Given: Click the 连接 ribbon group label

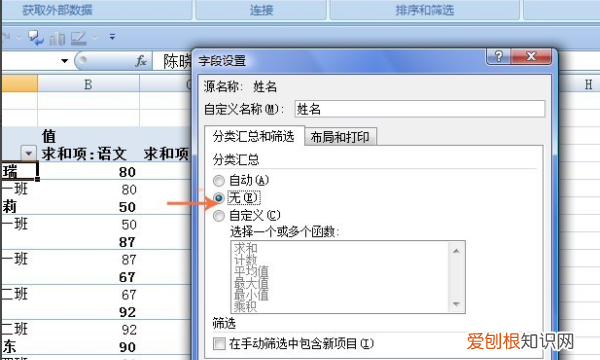Looking at the screenshot, I should [261, 10].
